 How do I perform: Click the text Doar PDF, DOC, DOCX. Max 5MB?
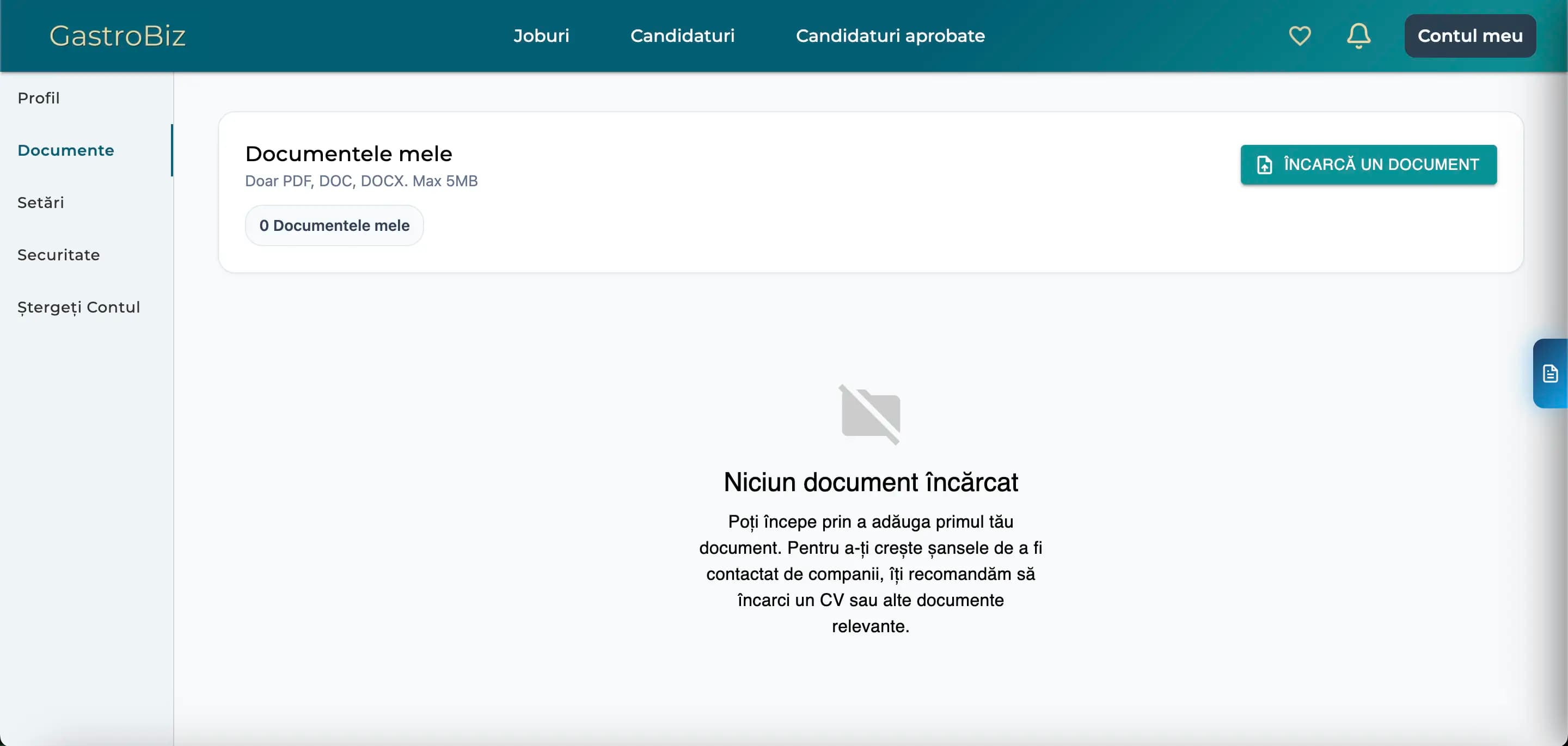[x=362, y=181]
